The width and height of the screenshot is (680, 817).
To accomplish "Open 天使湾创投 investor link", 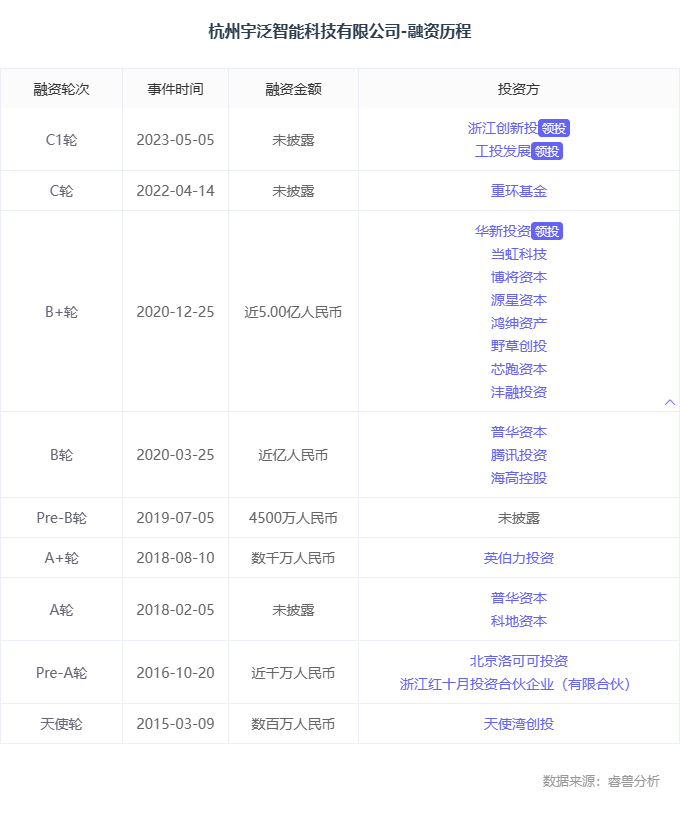I will coord(518,724).
